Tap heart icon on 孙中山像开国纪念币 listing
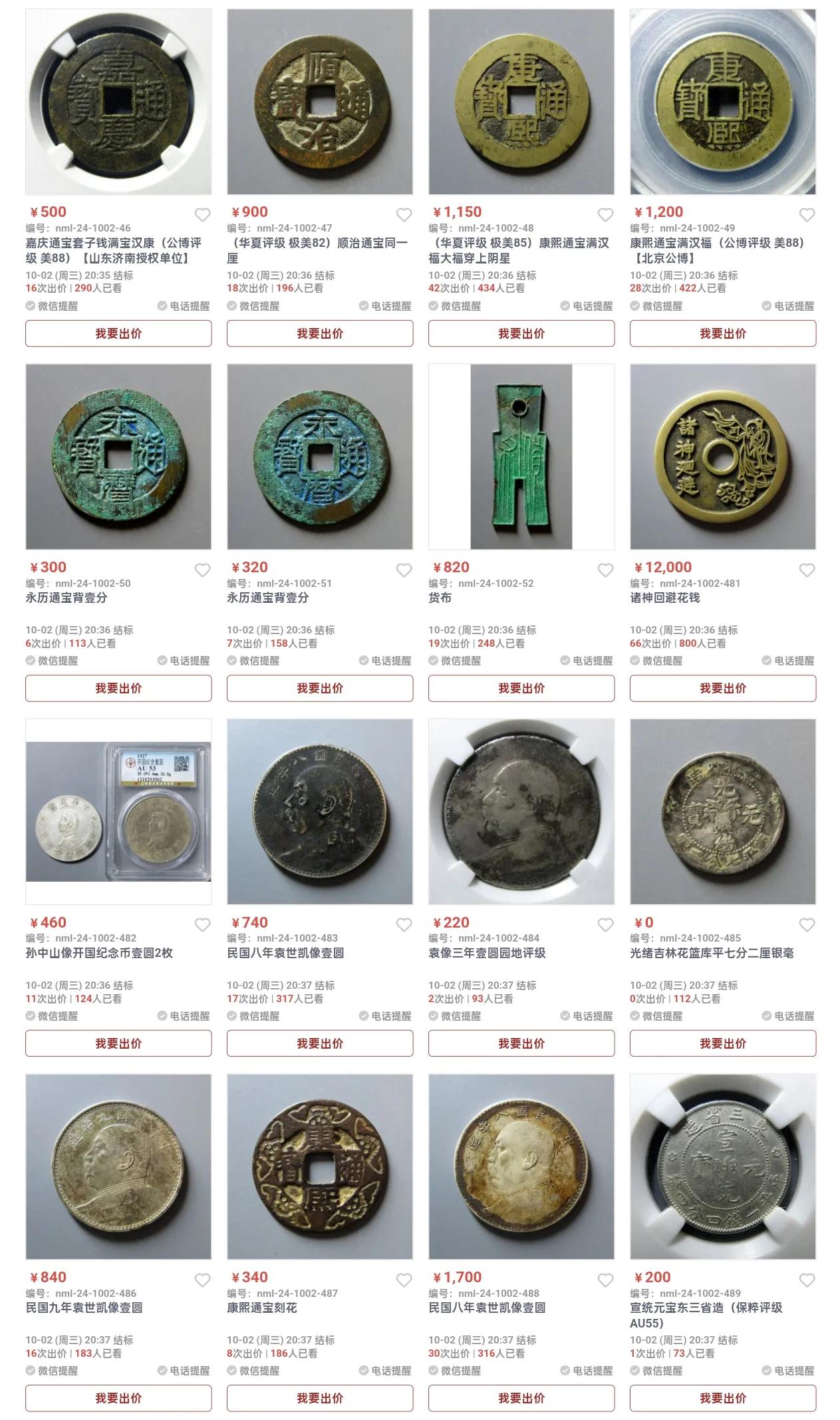Screen dimensions: 840x1420 [x=202, y=925]
